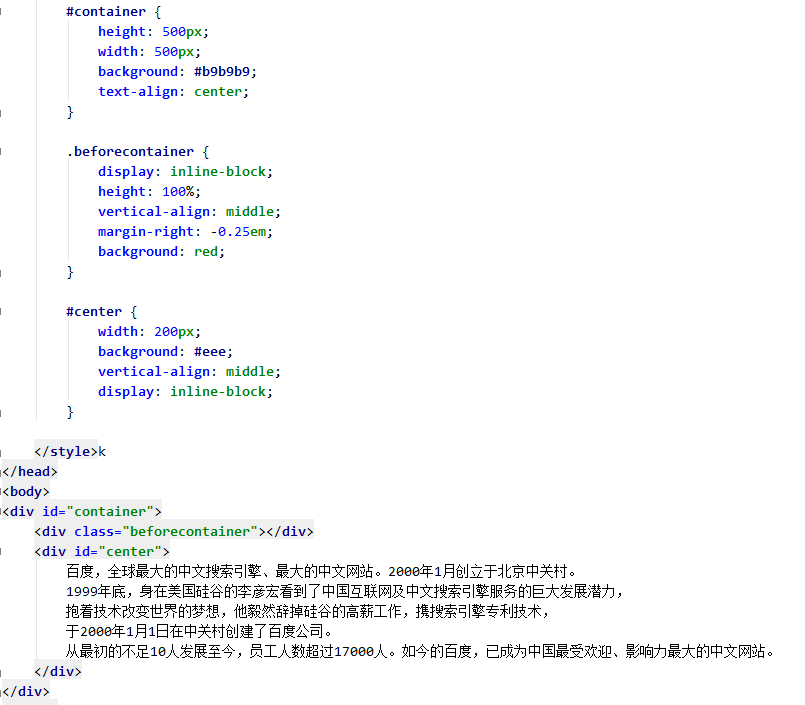The height and width of the screenshot is (705, 805).
Task: Click the closing brace after 'background: red;'
Action: 70,272
